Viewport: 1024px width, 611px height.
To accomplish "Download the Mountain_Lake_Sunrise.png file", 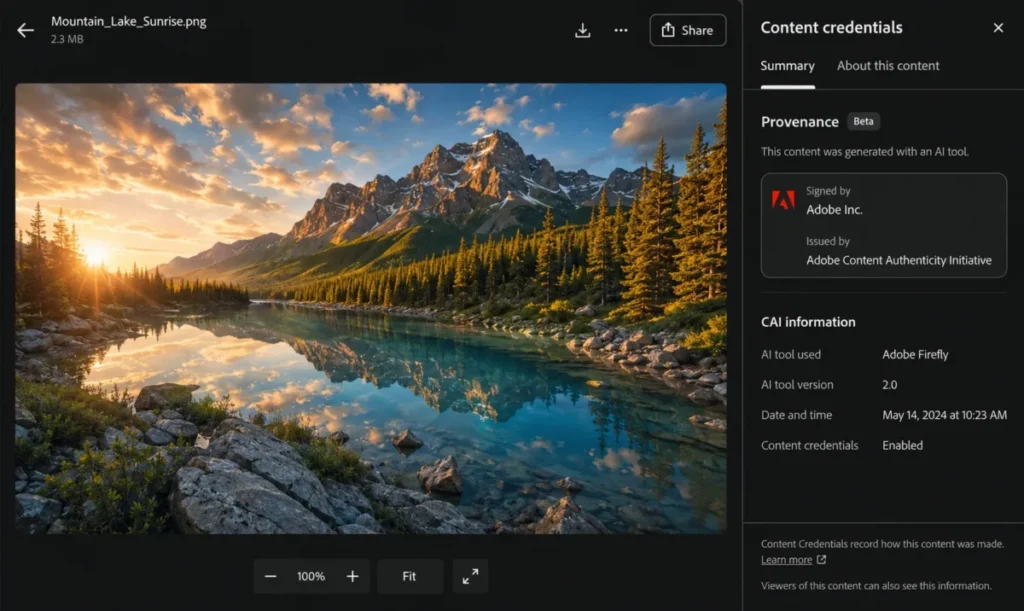I will click(x=583, y=30).
